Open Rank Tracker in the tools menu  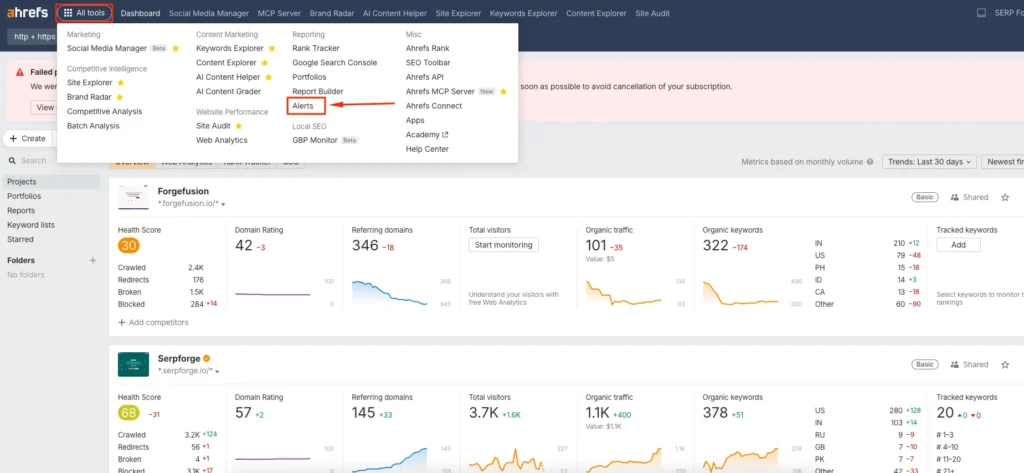[315, 48]
